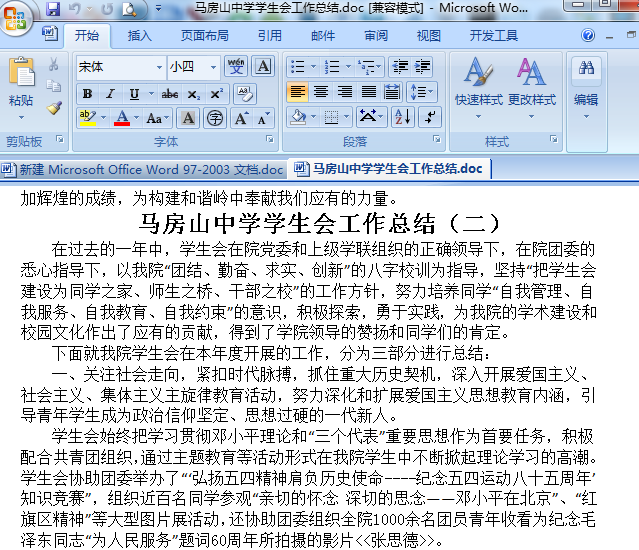The height and width of the screenshot is (550, 639).
Task: Apply borders with the borders icon
Action: pyautogui.click(x=331, y=118)
